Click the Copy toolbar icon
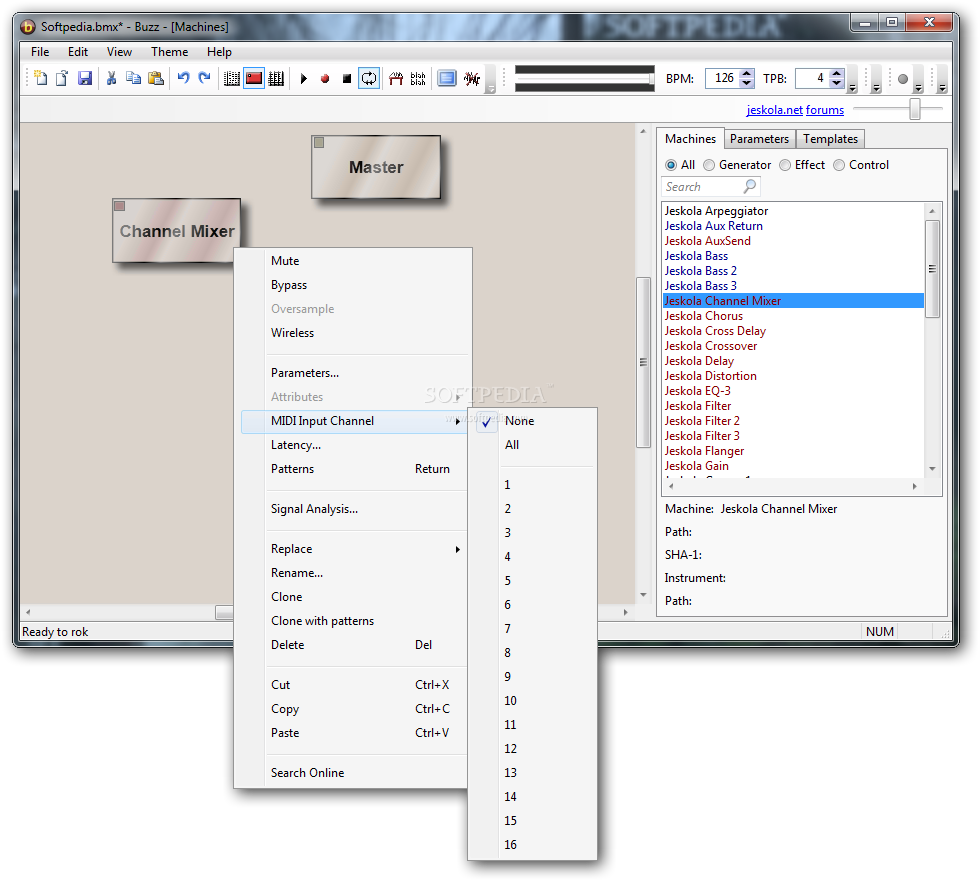Screen dimensions: 980x881 point(133,78)
